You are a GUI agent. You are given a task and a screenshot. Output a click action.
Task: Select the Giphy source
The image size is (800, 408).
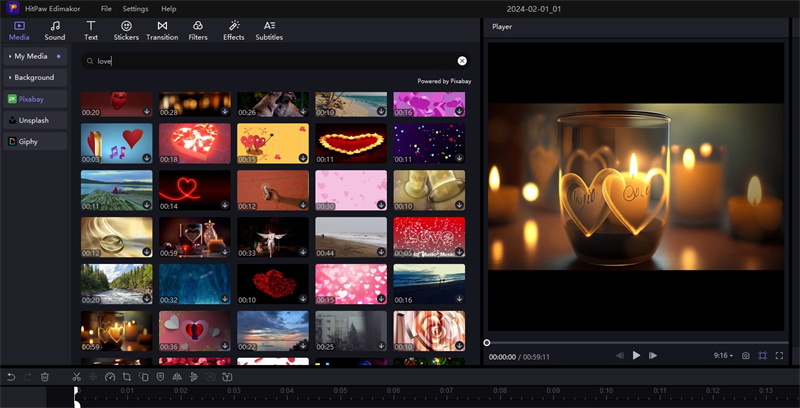coord(35,141)
